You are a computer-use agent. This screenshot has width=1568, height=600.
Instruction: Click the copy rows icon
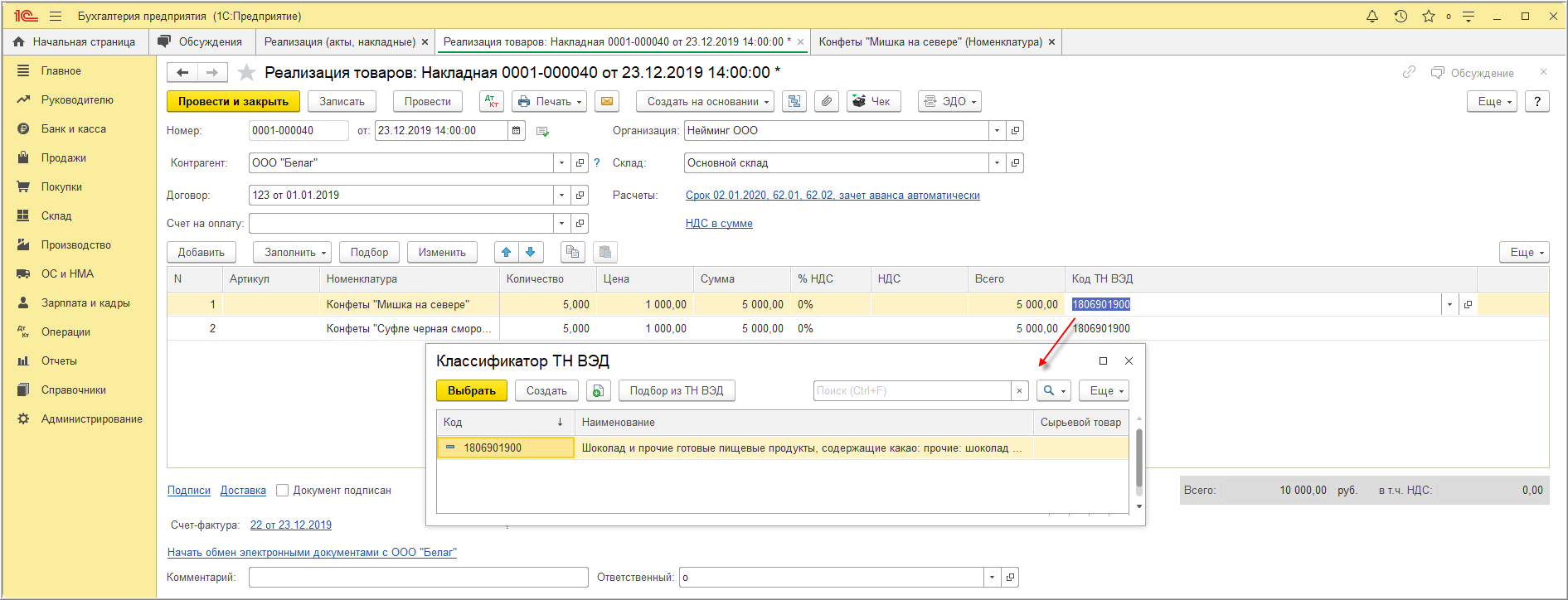(x=572, y=252)
